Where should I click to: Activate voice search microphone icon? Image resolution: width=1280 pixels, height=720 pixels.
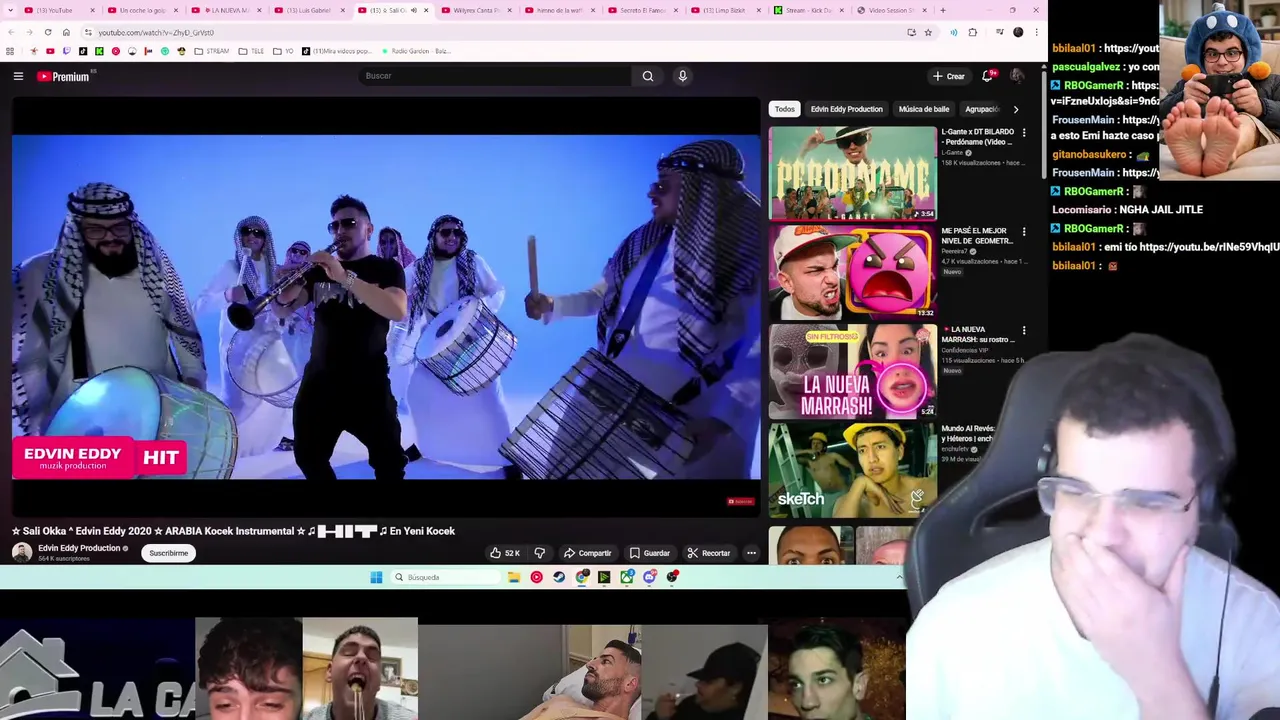point(682,76)
